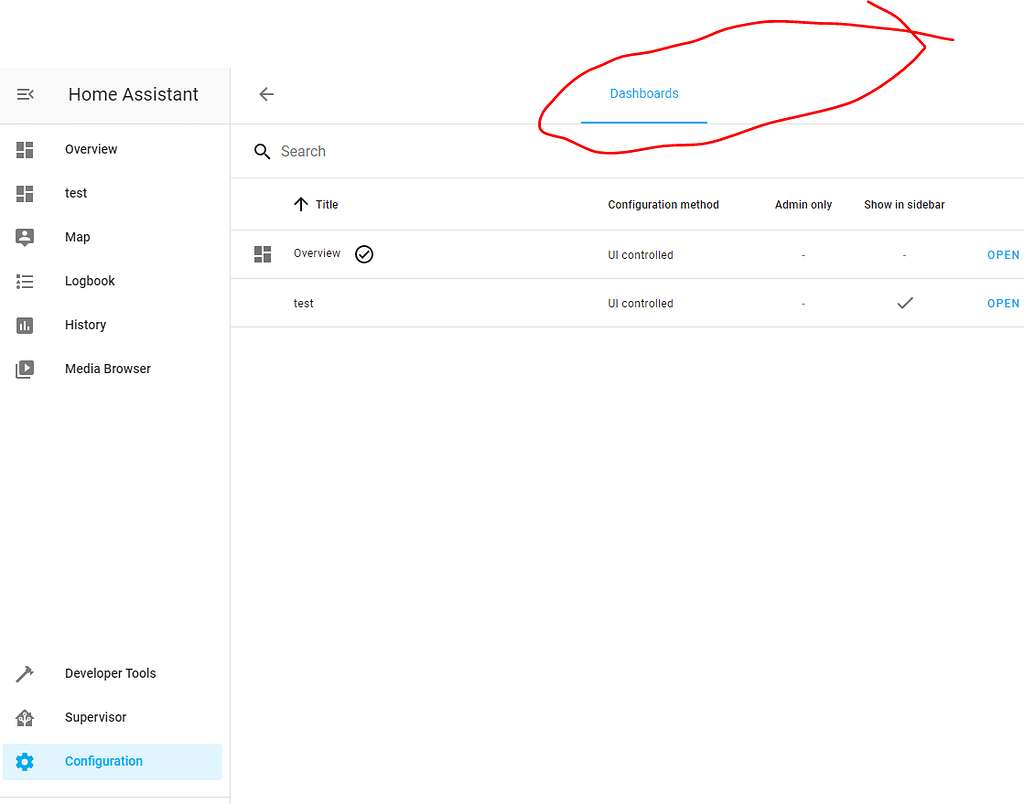Screen dimensions: 1024x804
Task: Click the search magnifier icon
Action: click(262, 152)
